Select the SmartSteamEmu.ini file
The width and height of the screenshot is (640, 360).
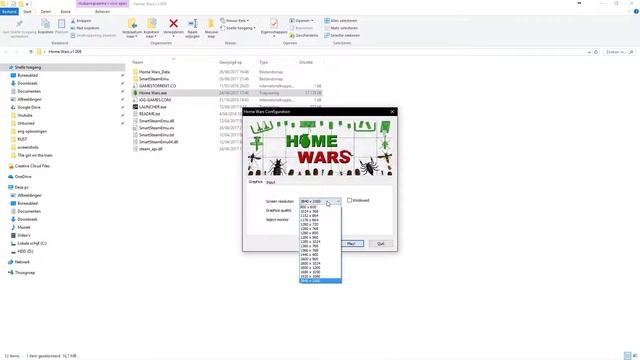(x=156, y=128)
